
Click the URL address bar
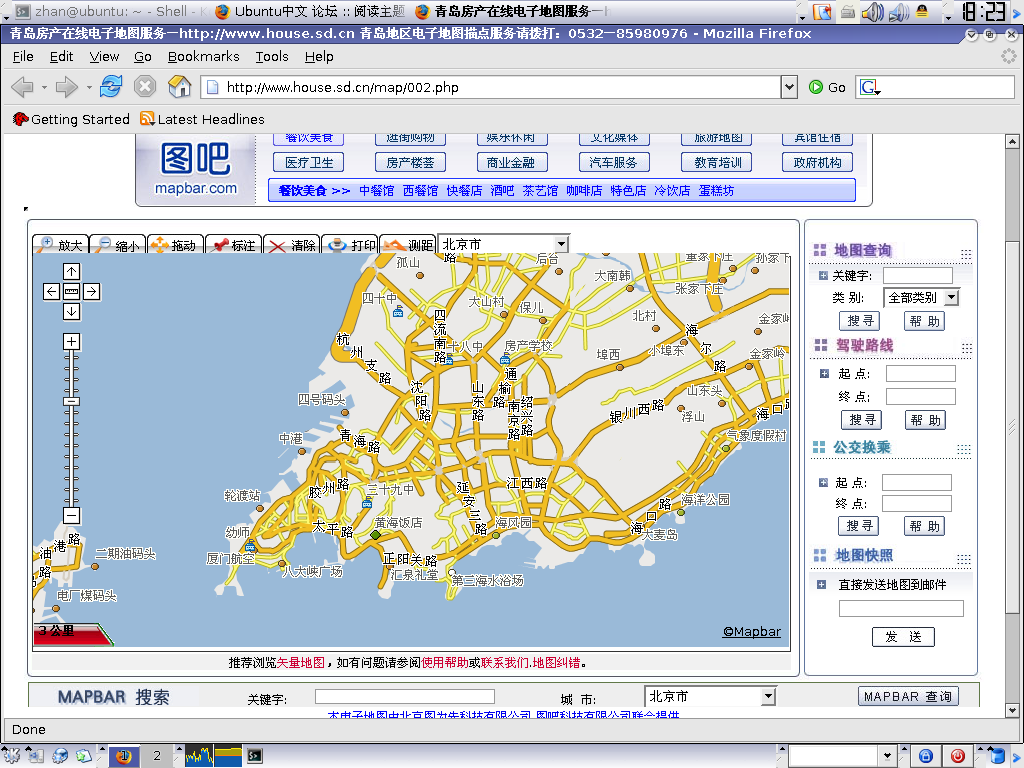(x=492, y=87)
